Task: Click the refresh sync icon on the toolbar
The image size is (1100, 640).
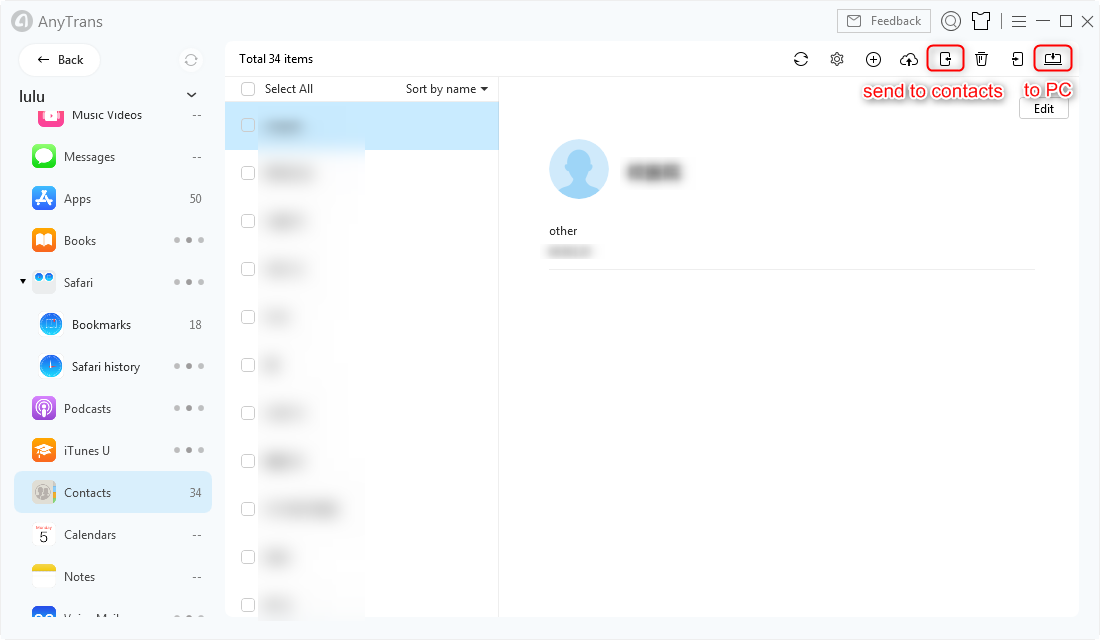Action: point(801,59)
